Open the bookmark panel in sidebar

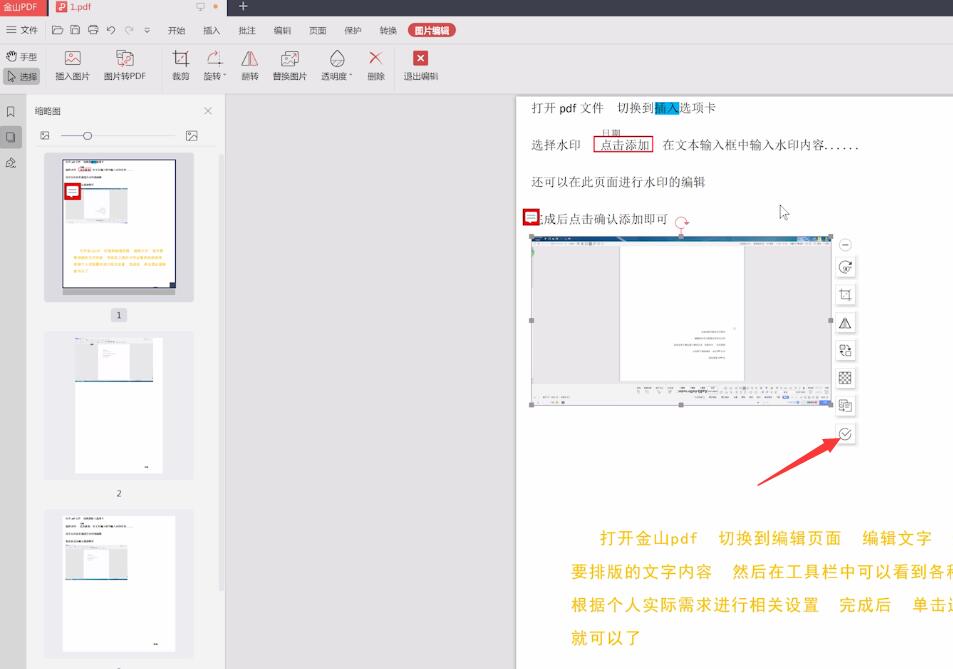(11, 112)
